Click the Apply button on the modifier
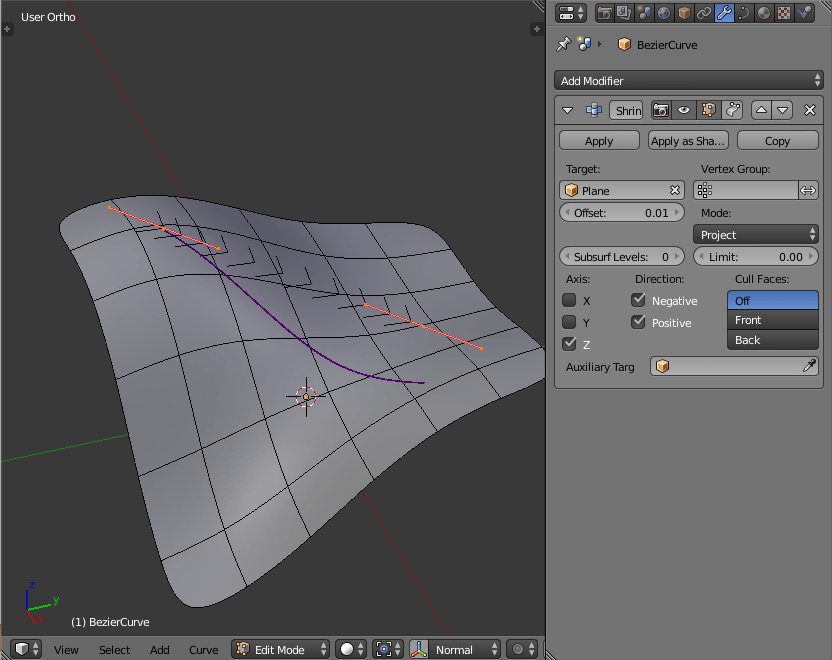The width and height of the screenshot is (832, 660). click(x=598, y=140)
